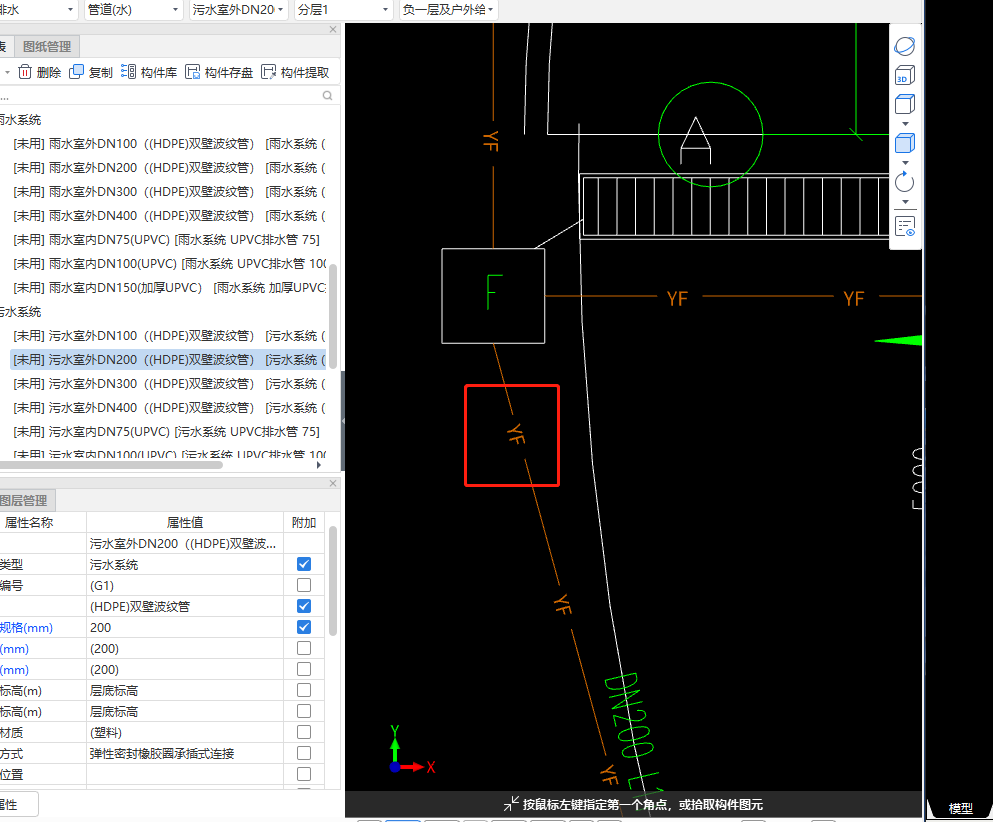Toggle the 材质 (塑料) checkbox
Screen dimensions: 993x822
(304, 732)
